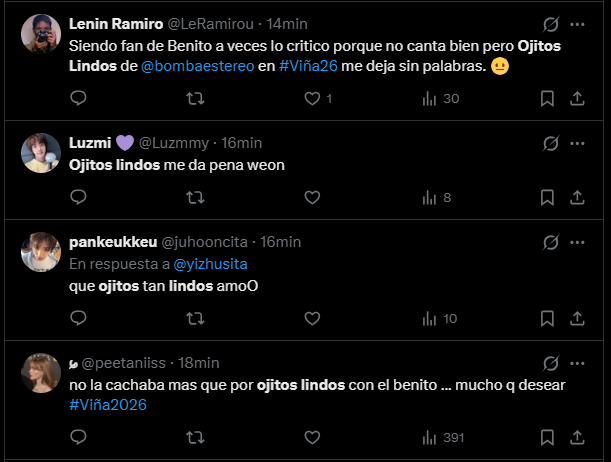Reply to Lenin Ramiro's tweet
The height and width of the screenshot is (462, 611).
(x=79, y=98)
